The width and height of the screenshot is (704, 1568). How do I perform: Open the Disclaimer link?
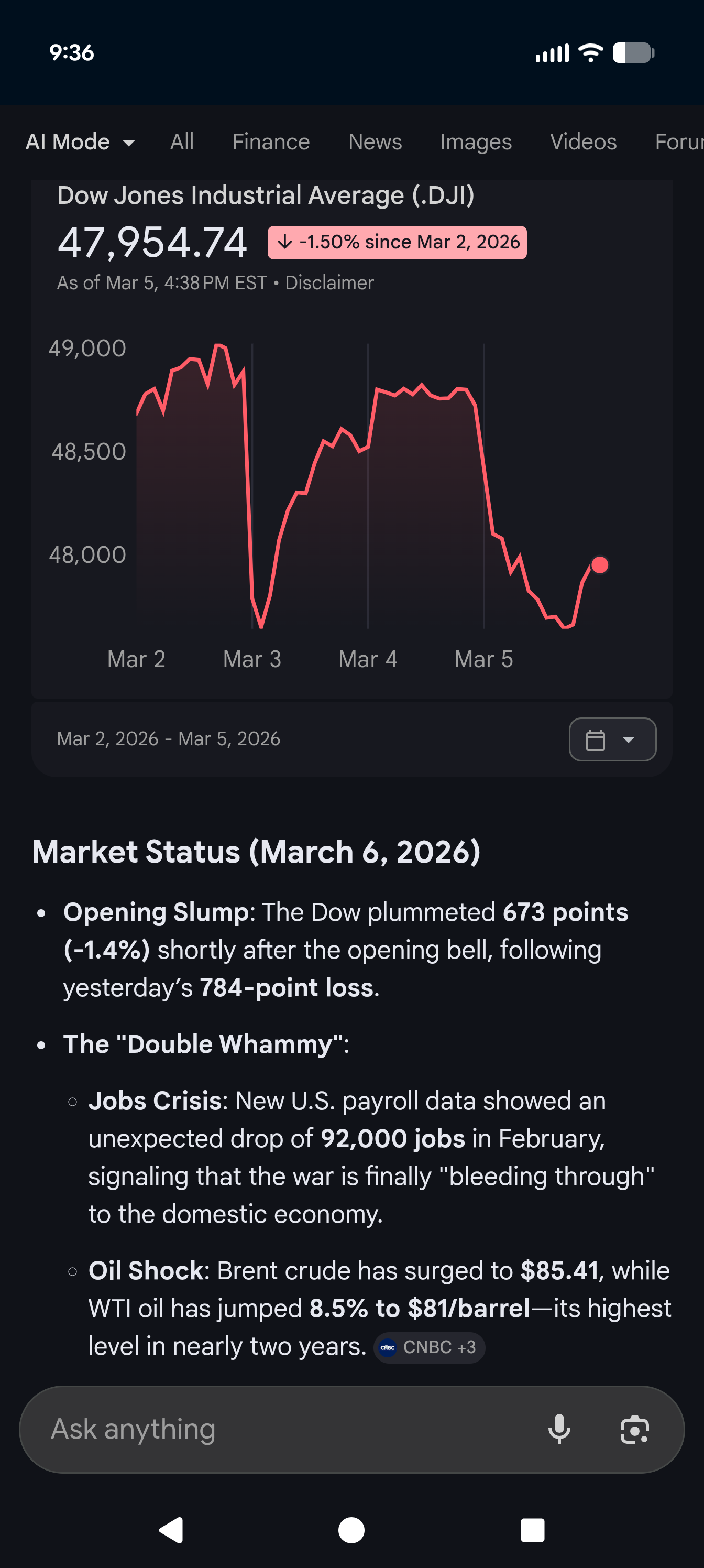click(x=329, y=283)
